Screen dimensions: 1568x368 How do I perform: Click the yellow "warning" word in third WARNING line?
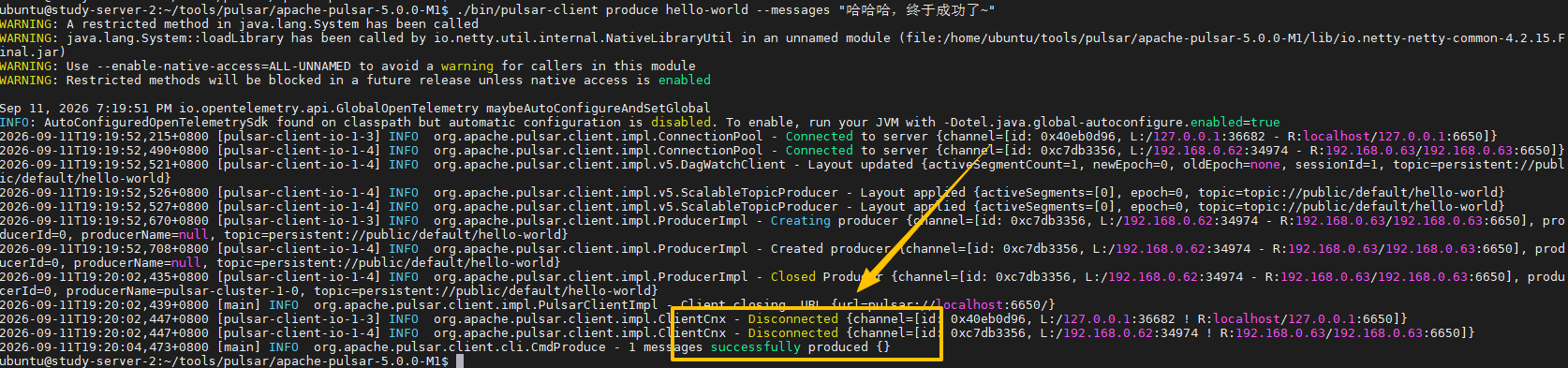(x=466, y=66)
